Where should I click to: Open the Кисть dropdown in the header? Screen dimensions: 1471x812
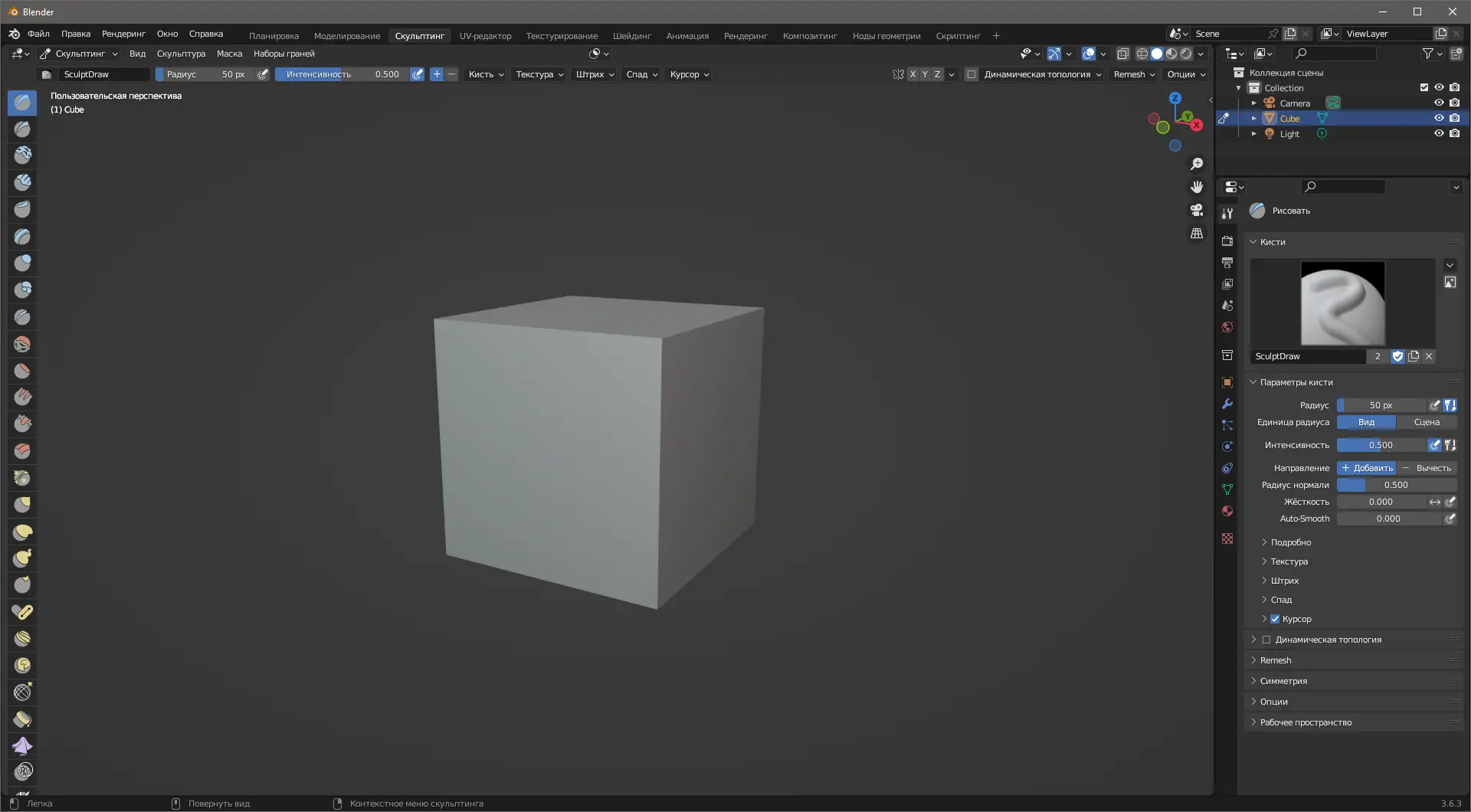coord(486,74)
